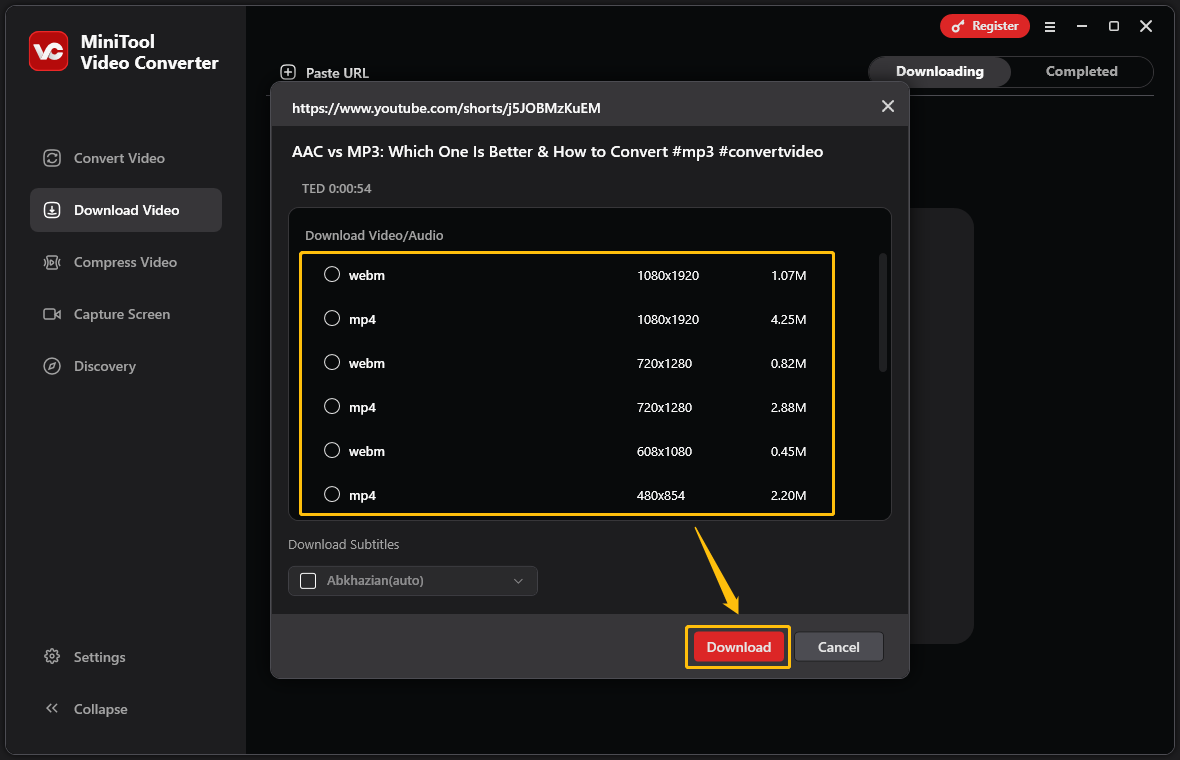Click the 2.20M file size value

788,495
